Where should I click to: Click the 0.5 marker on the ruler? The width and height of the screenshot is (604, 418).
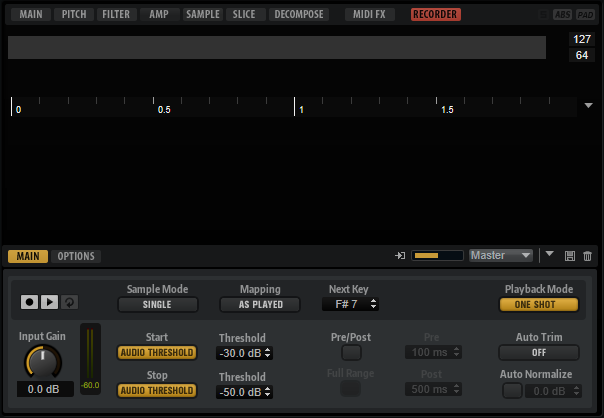click(164, 110)
